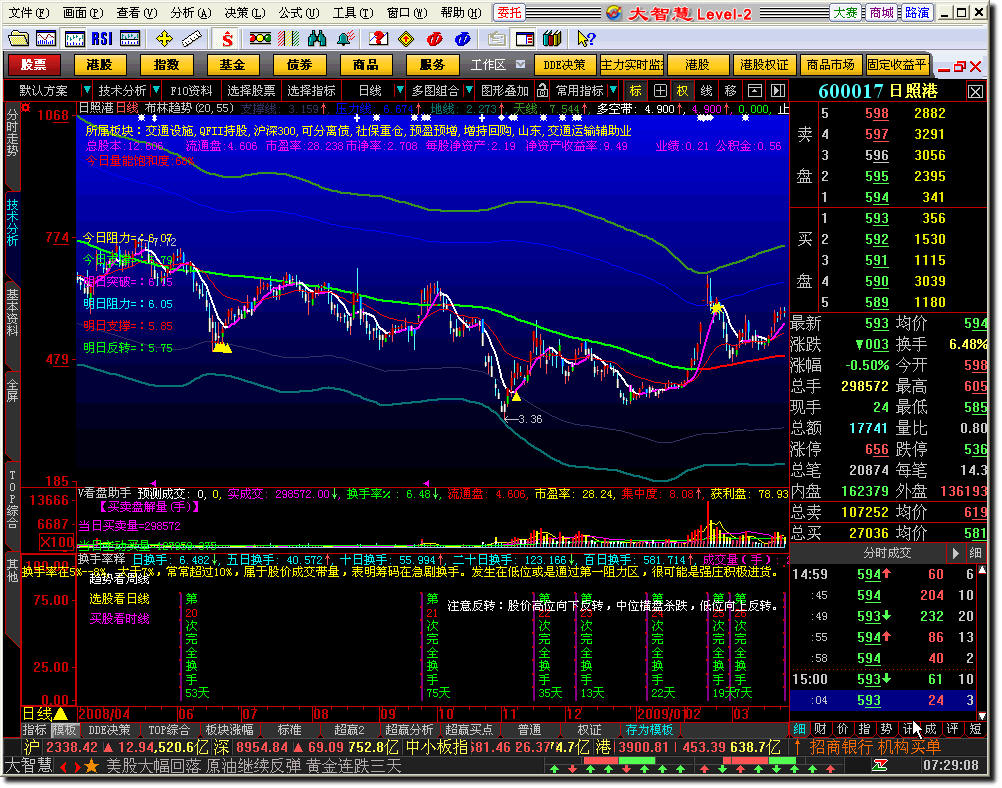
Task: Toggle the 权 adjusted price button
Action: 682,91
